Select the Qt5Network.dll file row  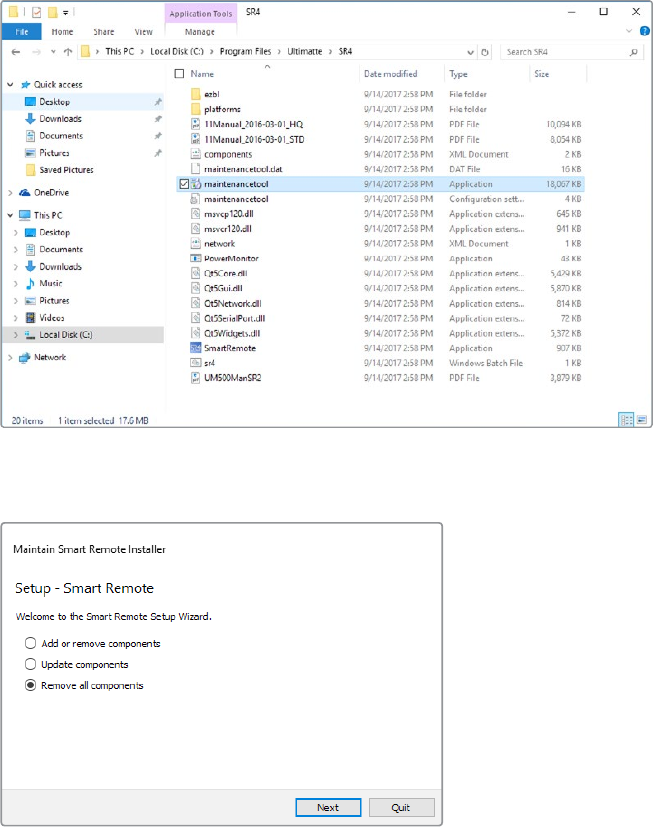(380, 304)
